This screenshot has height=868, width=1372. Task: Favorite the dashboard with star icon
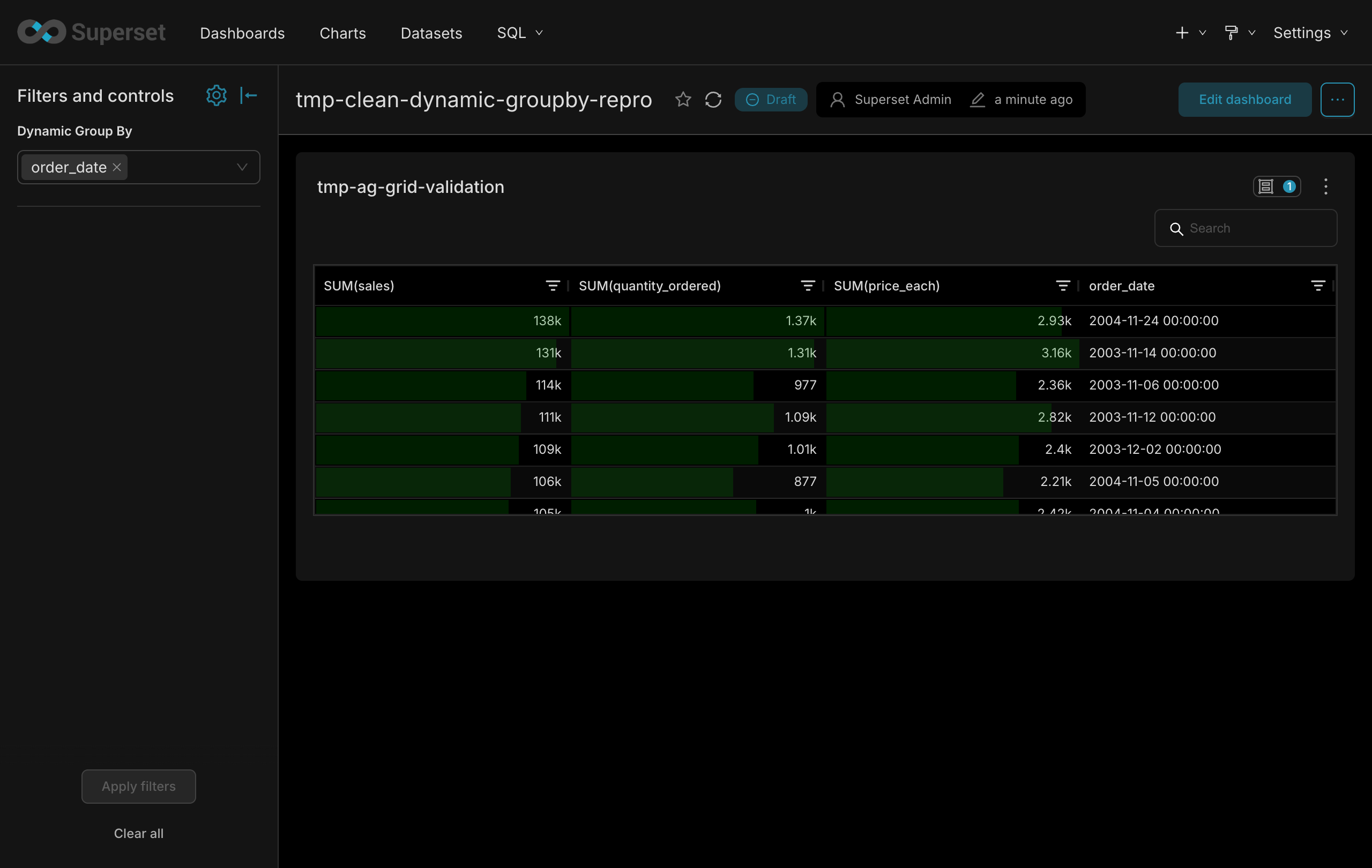pyautogui.click(x=683, y=100)
